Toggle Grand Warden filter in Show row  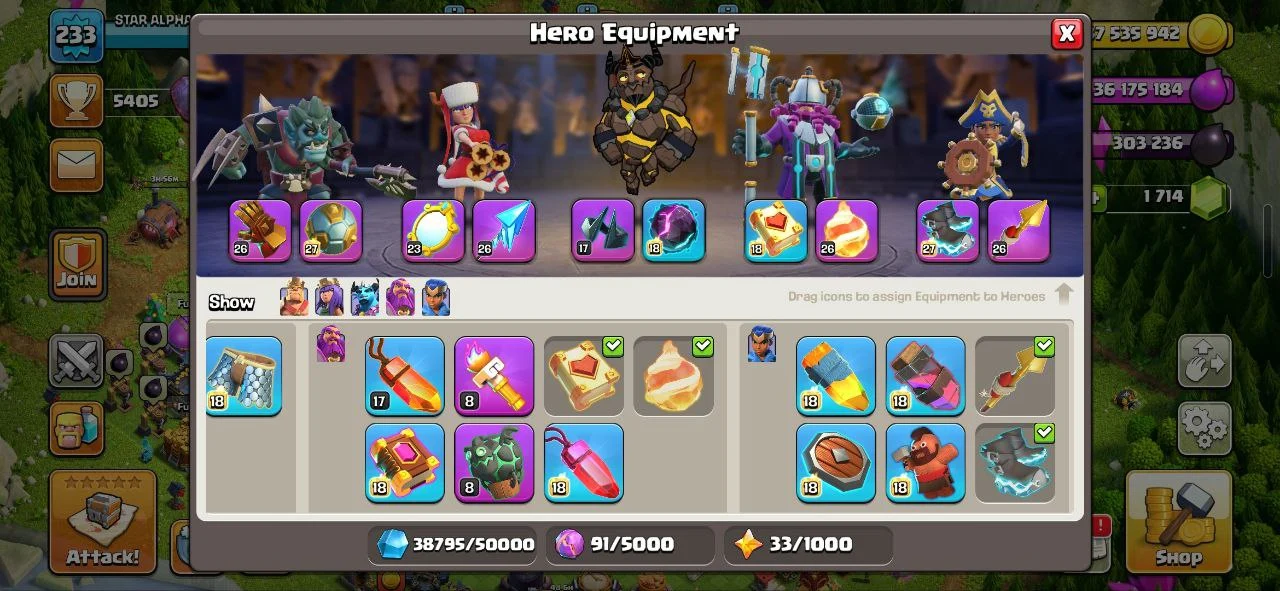[x=400, y=298]
